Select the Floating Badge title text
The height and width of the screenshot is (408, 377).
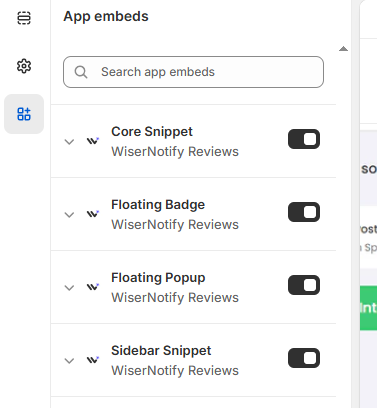158,205
